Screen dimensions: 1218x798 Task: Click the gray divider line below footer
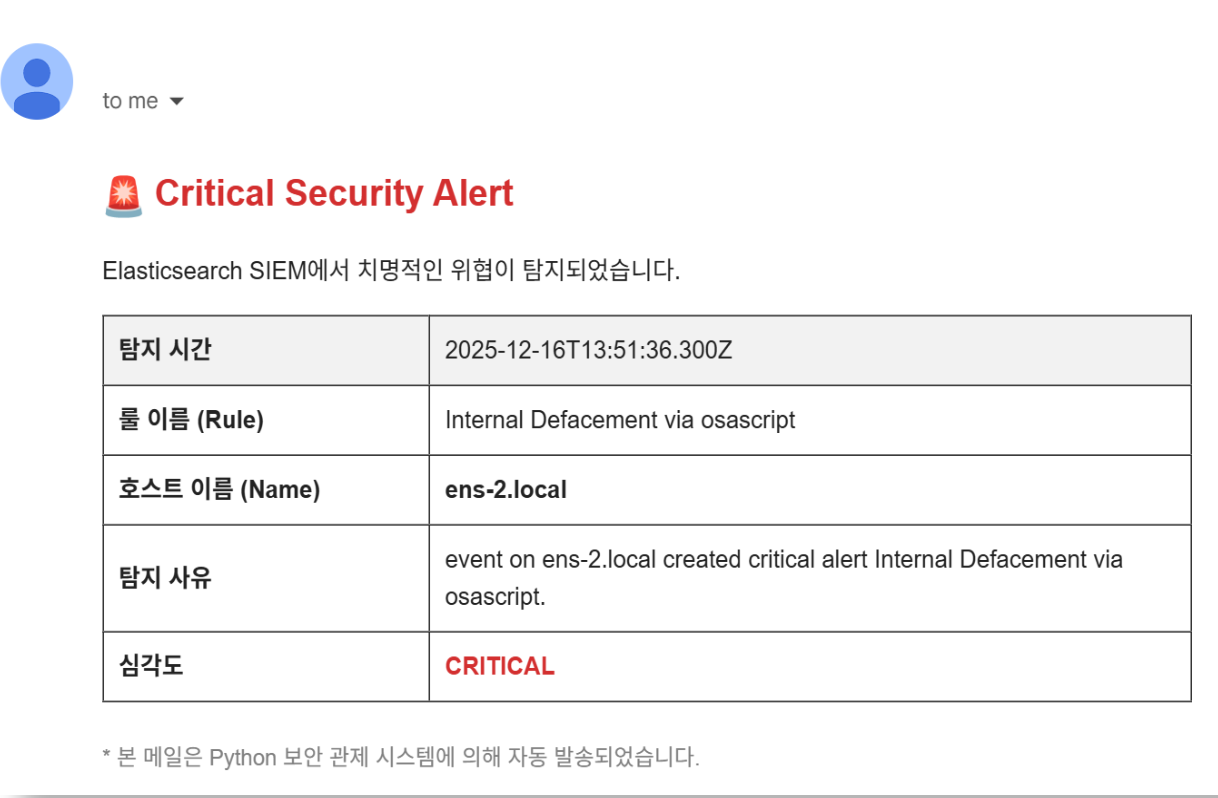tap(609, 795)
